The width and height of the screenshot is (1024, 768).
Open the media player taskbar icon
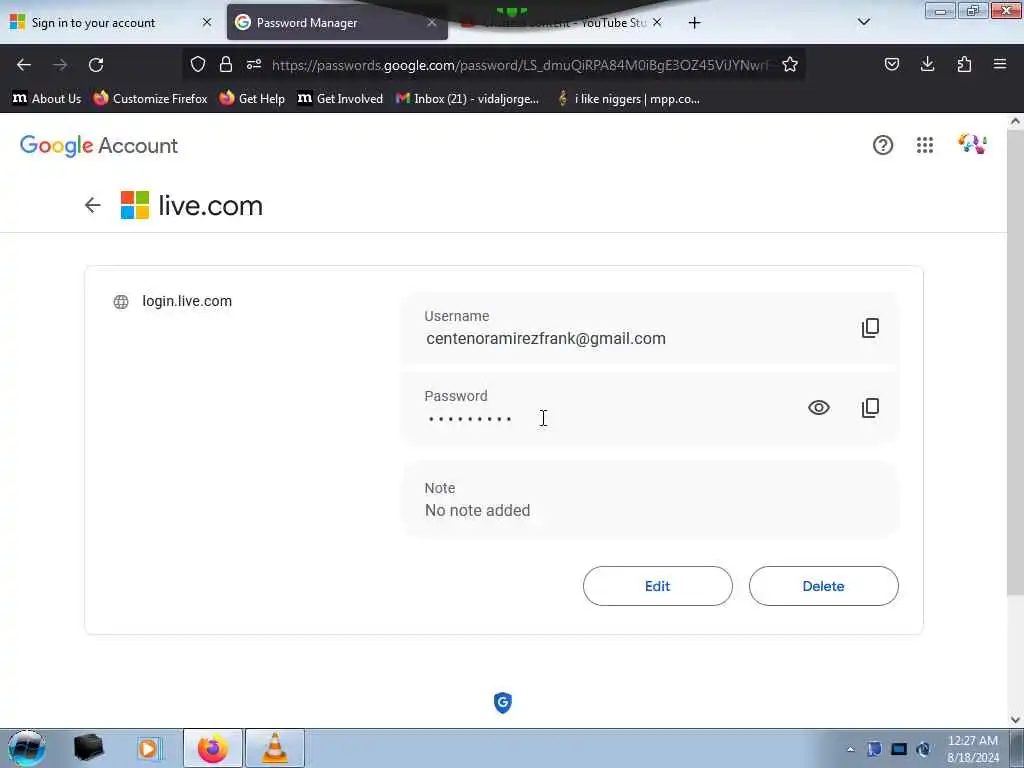coord(149,748)
